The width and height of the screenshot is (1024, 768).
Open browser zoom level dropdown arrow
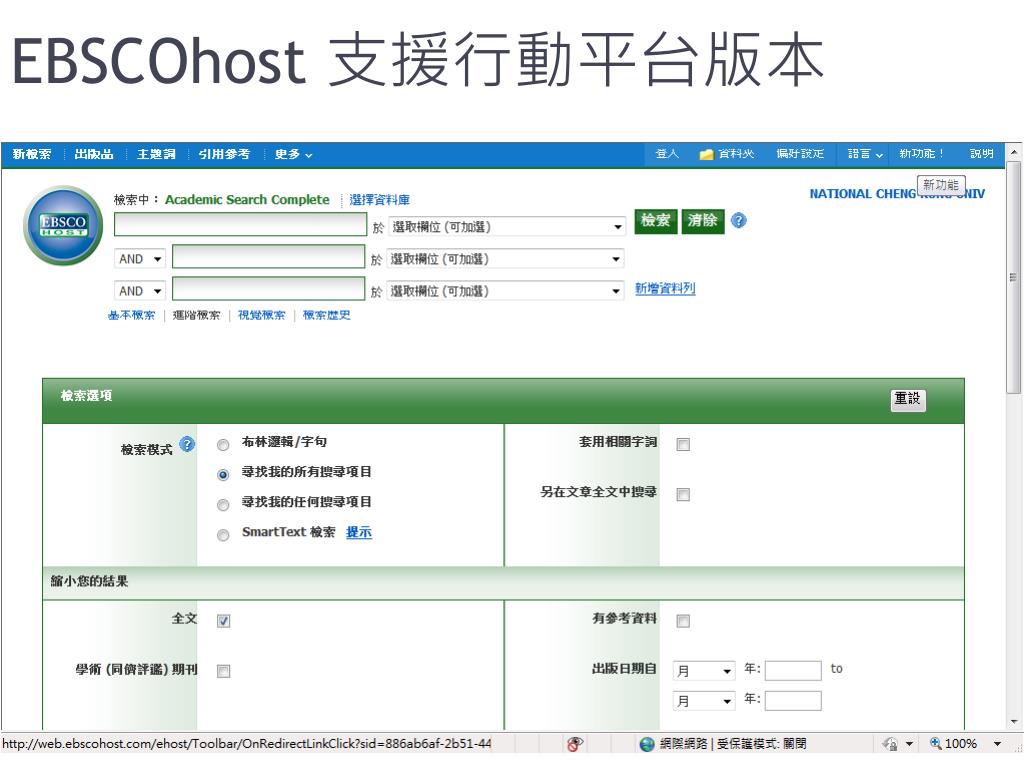point(997,744)
